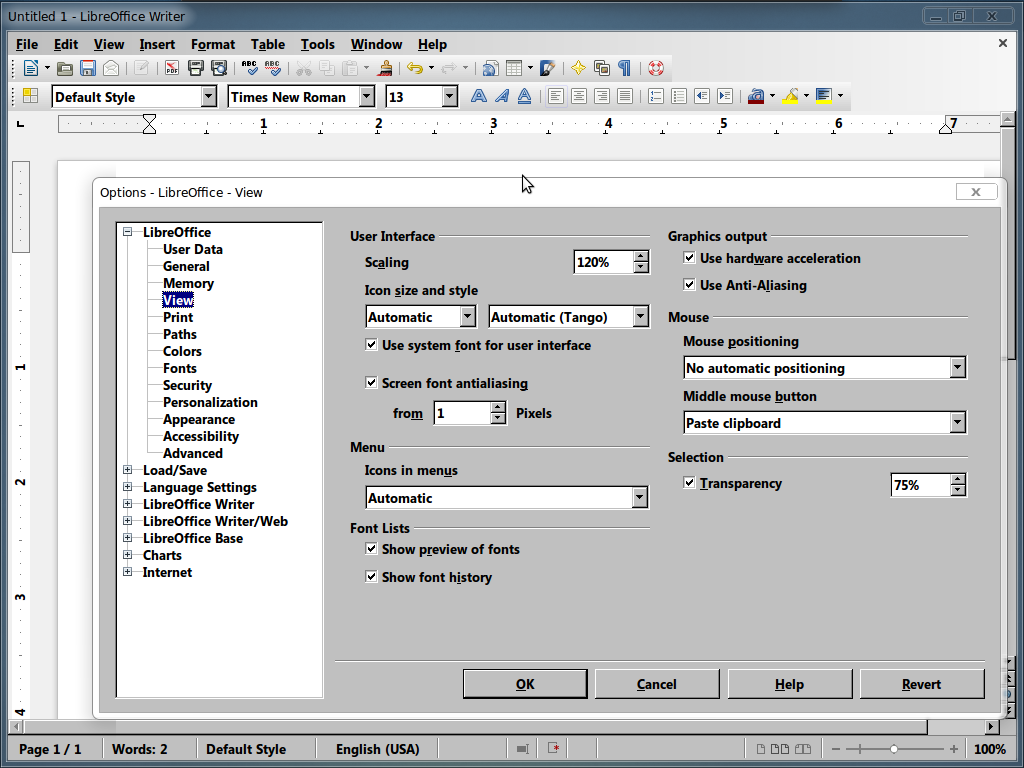Apply Underline using the underlined A icon
Viewport: 1024px width, 768px height.
(524, 96)
